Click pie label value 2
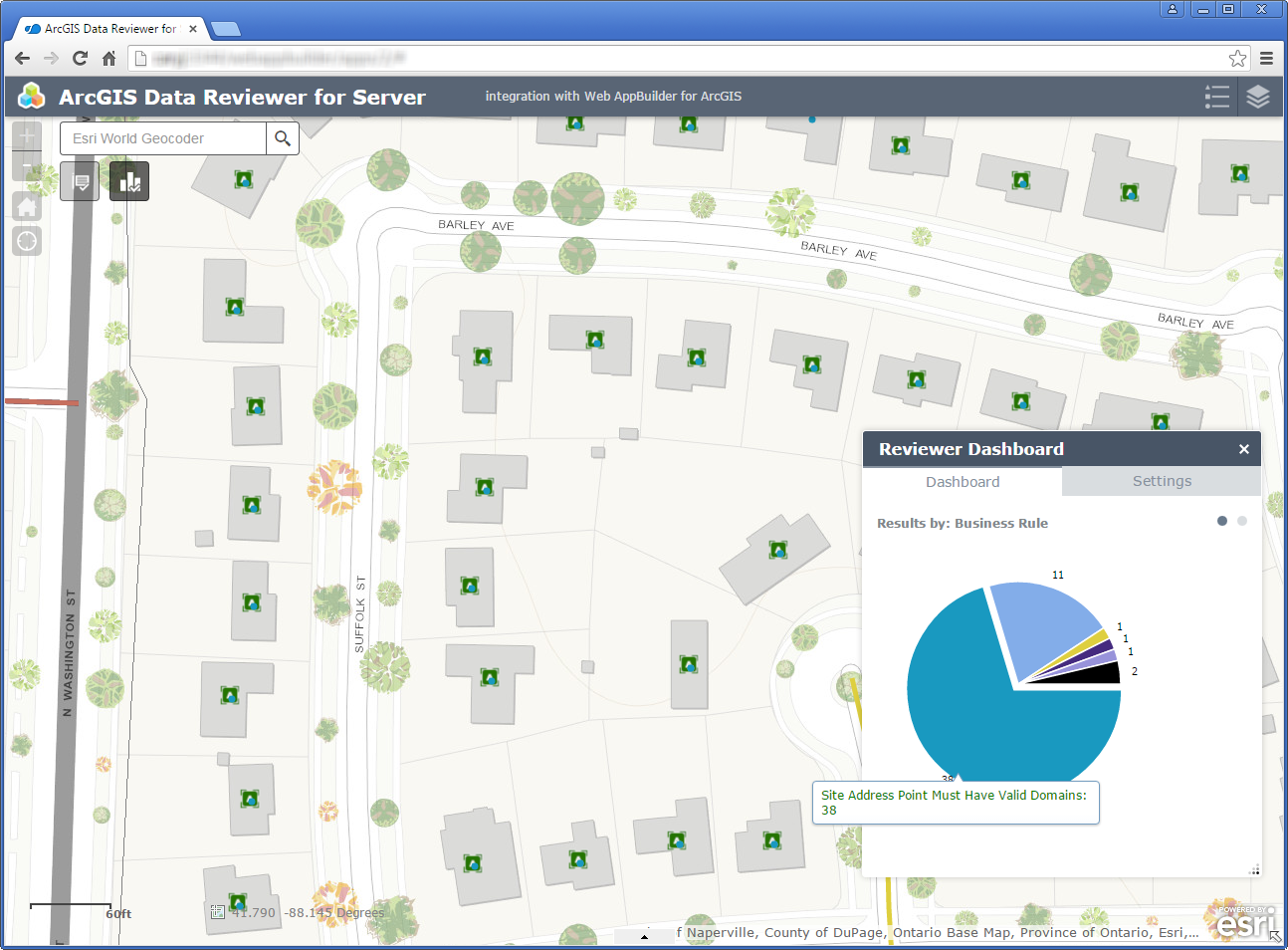The image size is (1288, 950). click(x=1135, y=671)
